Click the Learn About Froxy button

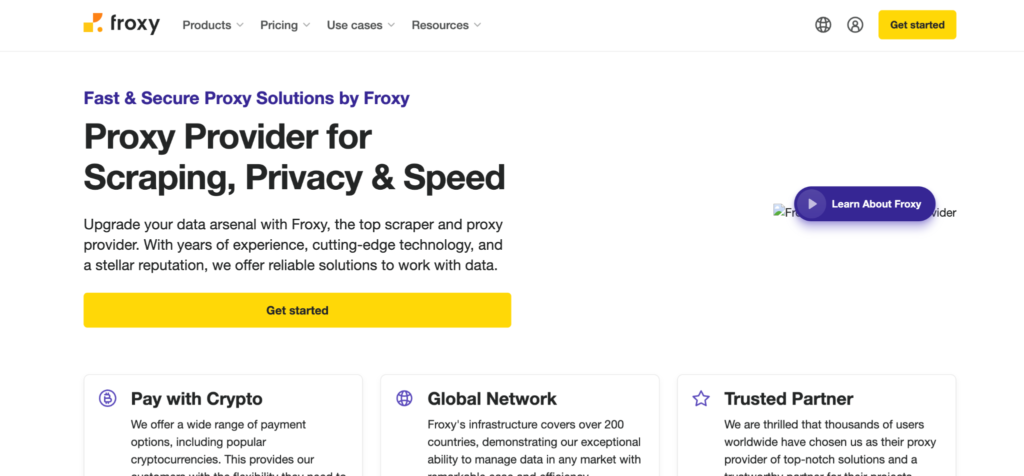875,204
